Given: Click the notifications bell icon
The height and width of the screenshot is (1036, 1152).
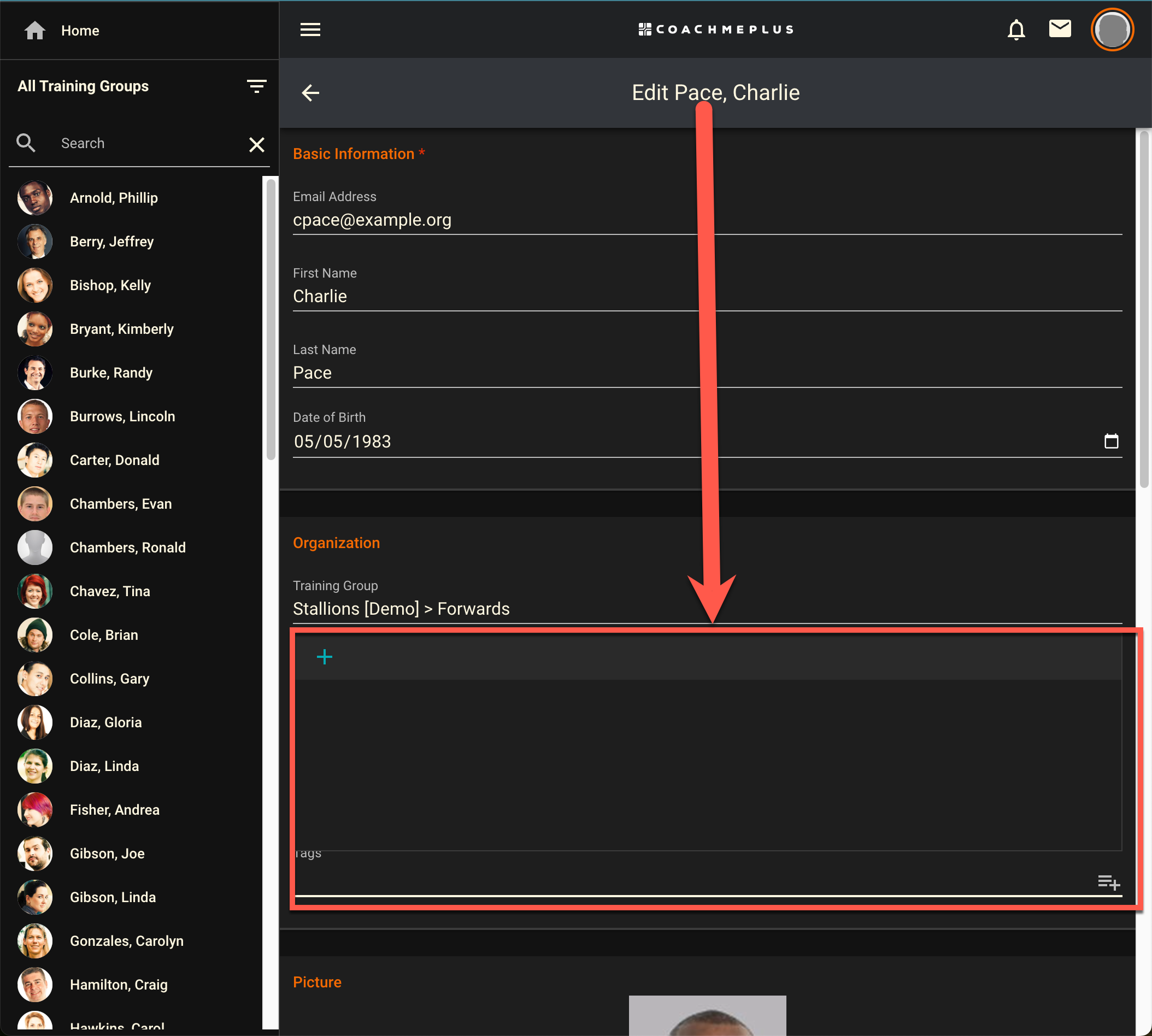Looking at the screenshot, I should pyautogui.click(x=1016, y=30).
